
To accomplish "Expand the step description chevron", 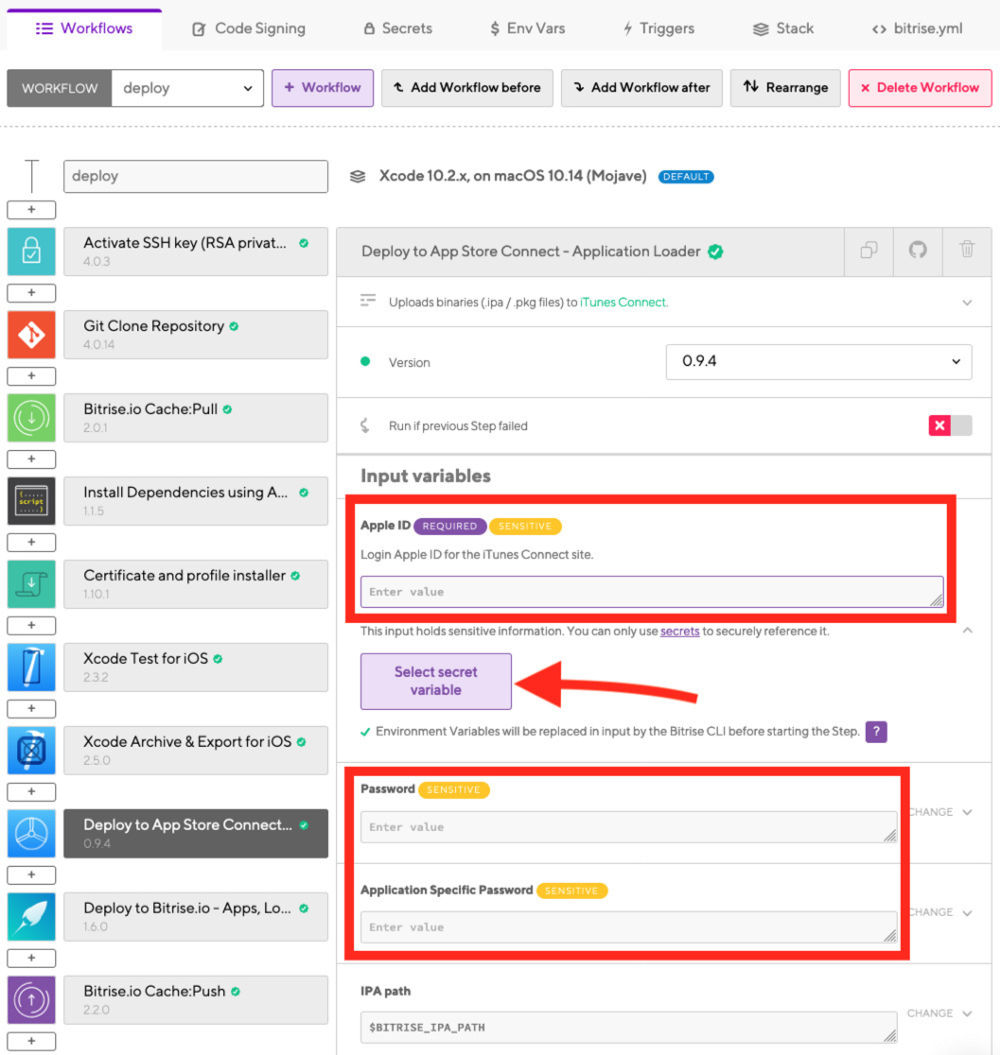I will (967, 303).
